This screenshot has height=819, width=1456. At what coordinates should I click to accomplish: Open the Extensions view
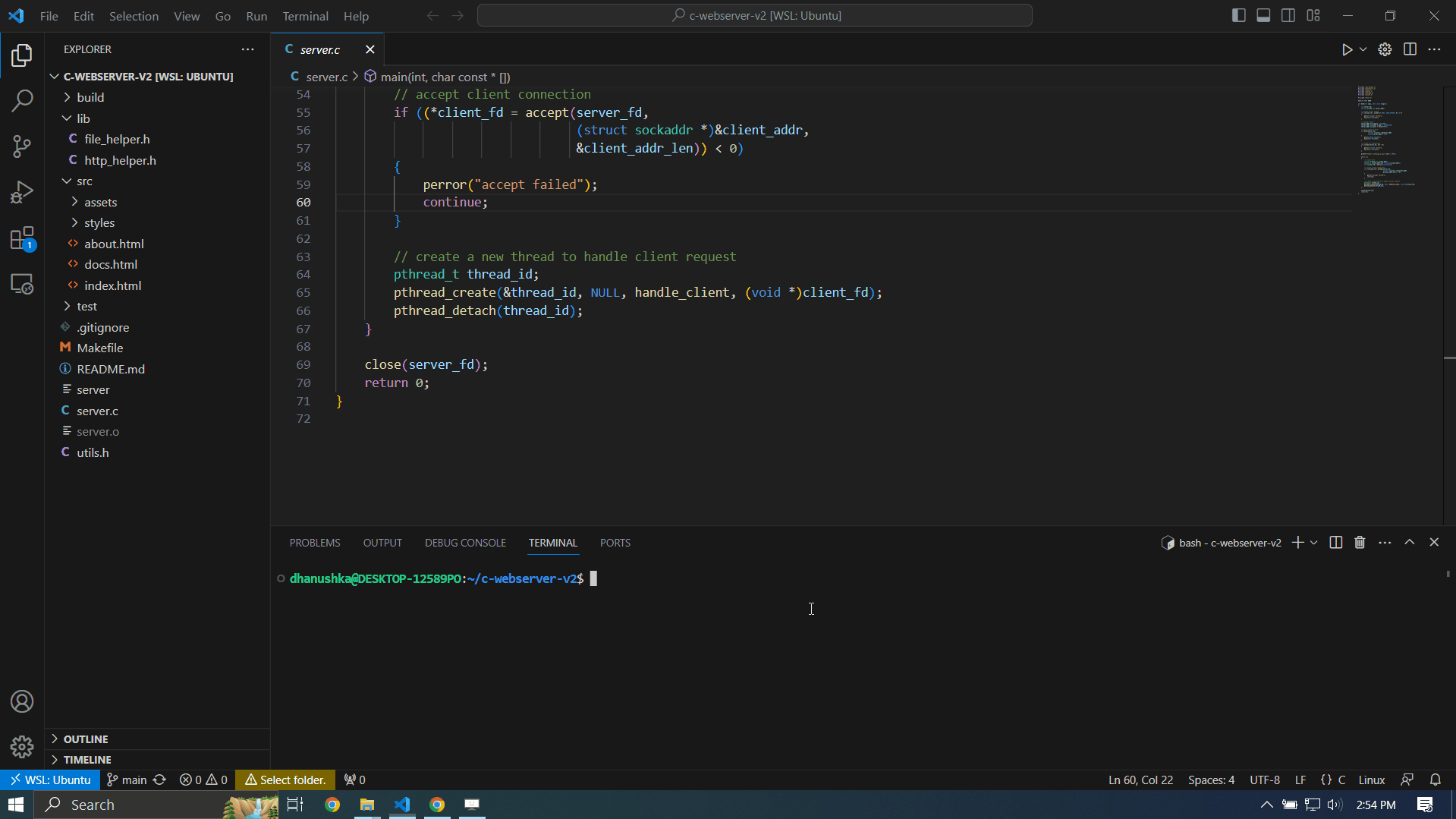[22, 238]
